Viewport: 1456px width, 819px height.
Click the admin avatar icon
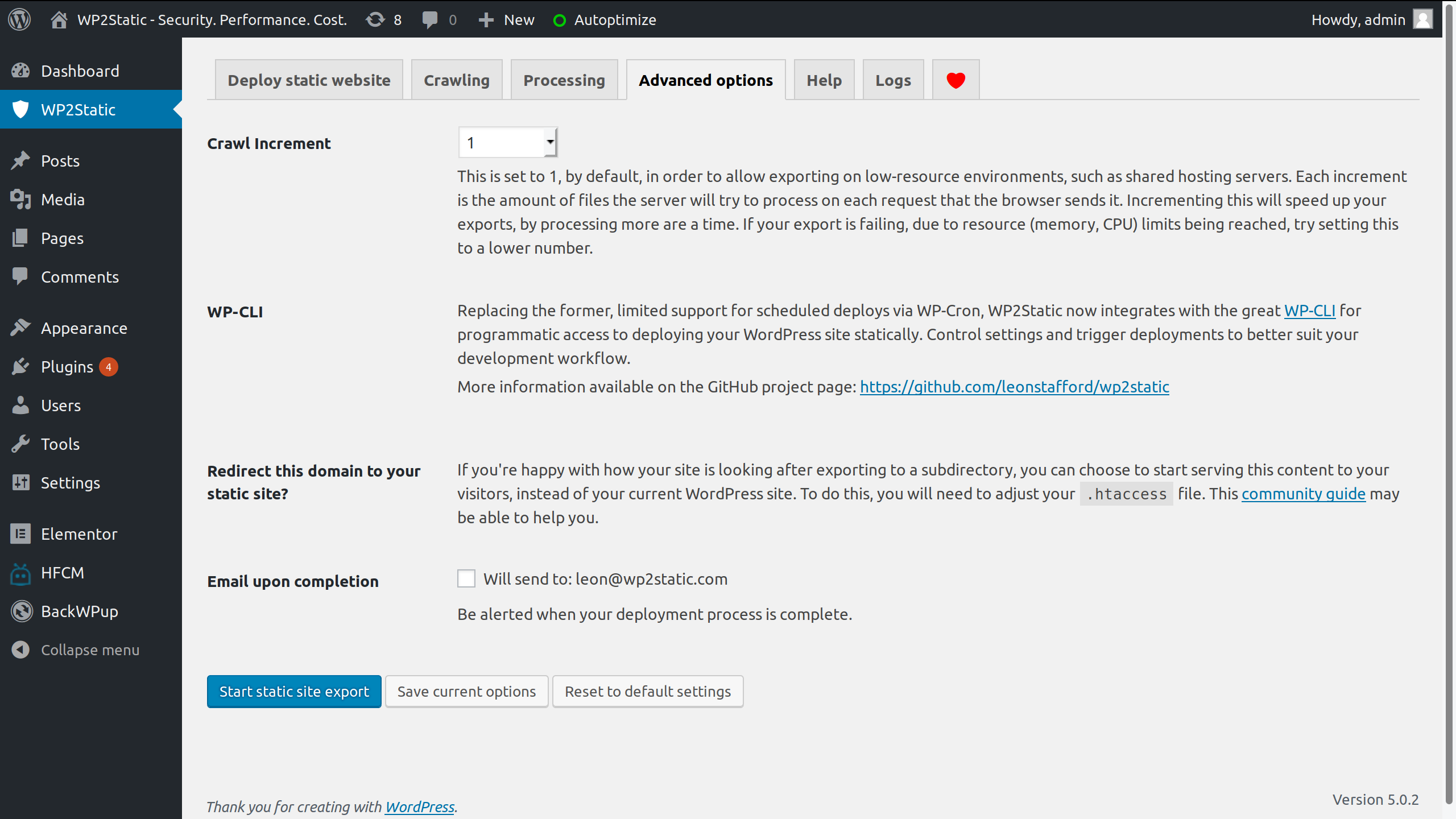pos(1422,19)
